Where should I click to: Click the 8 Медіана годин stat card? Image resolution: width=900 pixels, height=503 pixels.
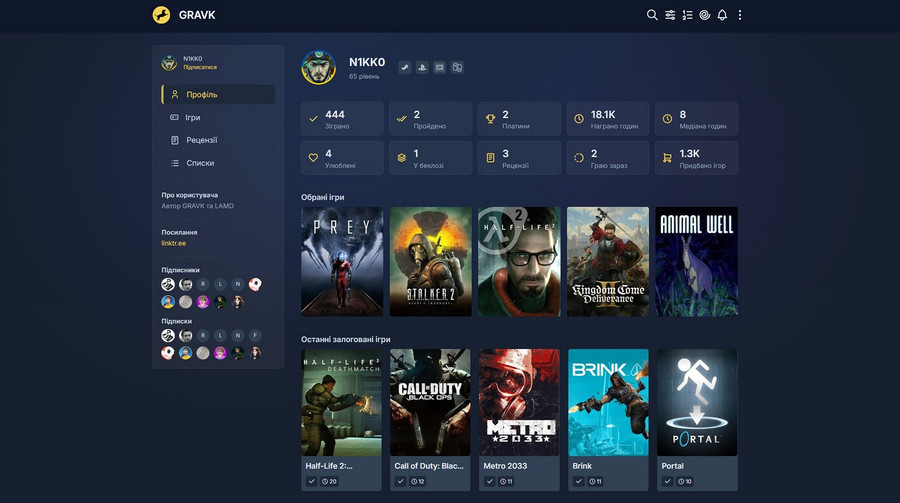coord(696,119)
